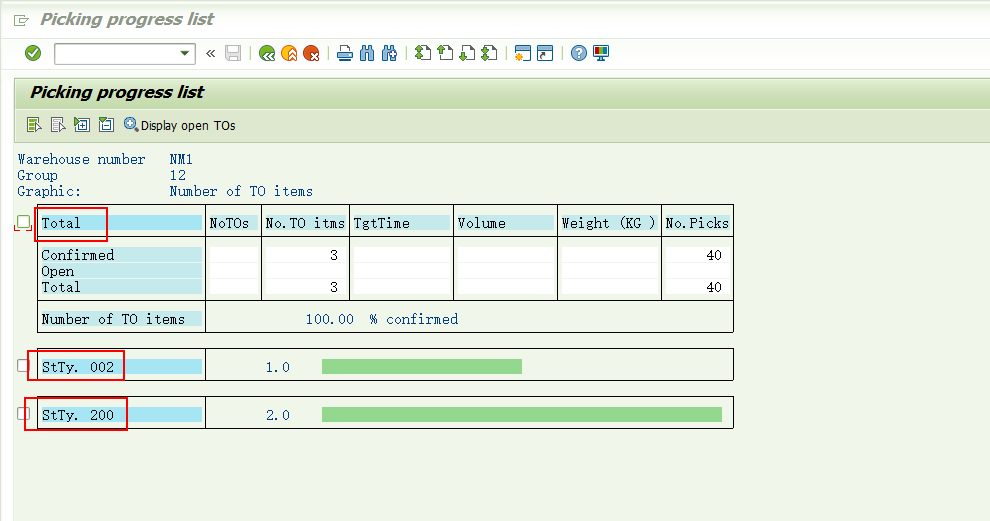
Task: Go to Next Page icon
Action: 467,54
